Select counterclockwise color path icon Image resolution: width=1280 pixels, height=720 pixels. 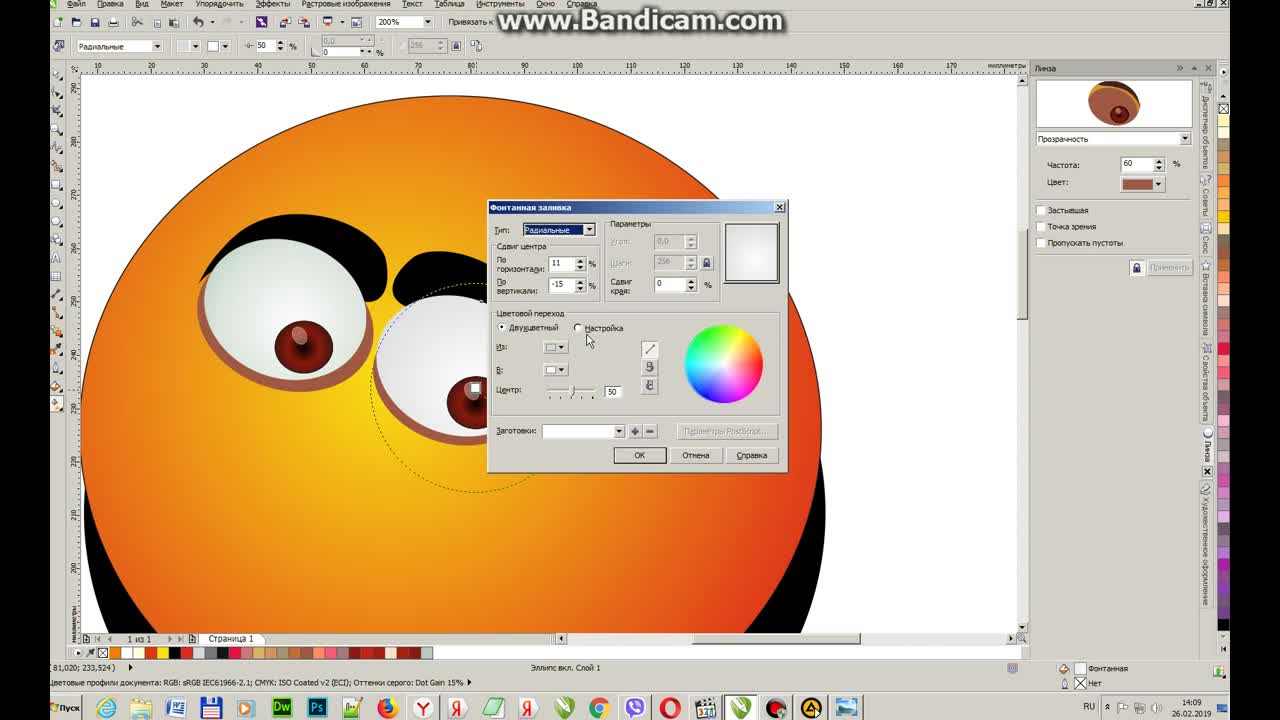tap(649, 367)
